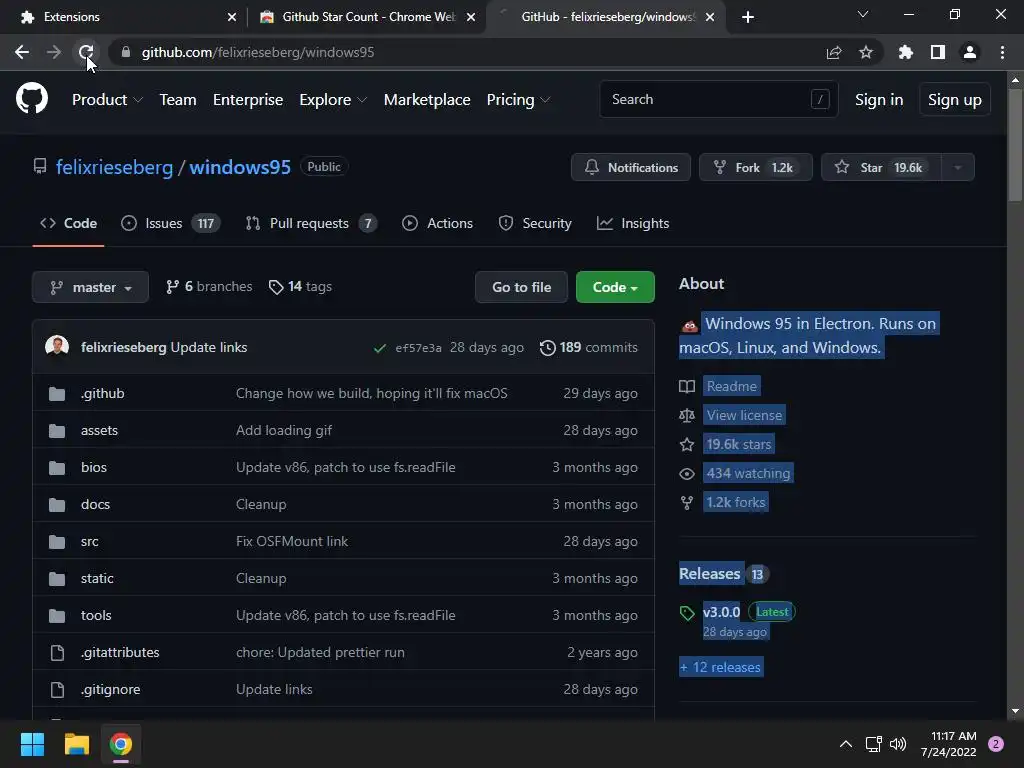Bookmark this page with star icon

pos(865,52)
